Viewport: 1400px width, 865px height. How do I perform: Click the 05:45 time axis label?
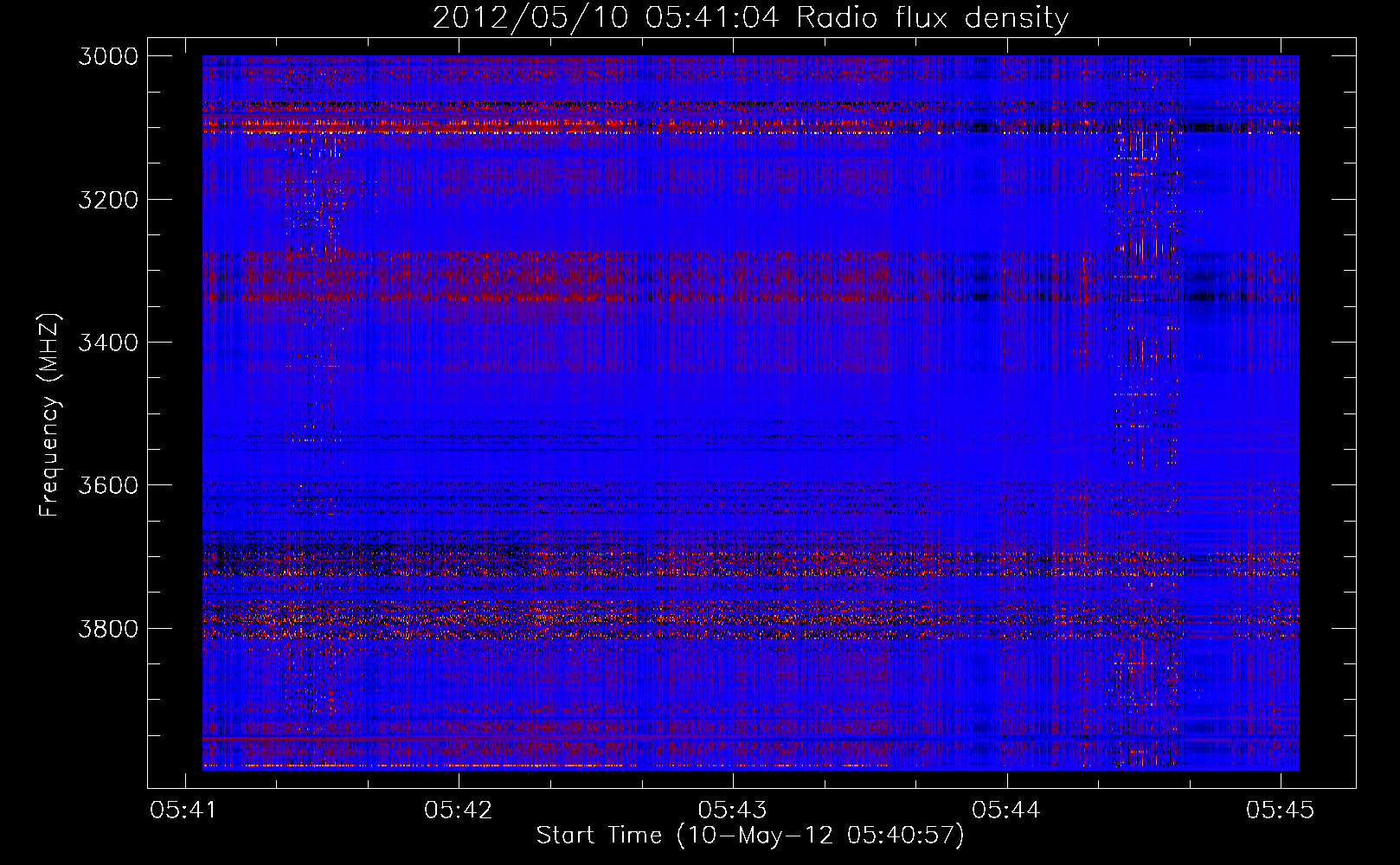1280,810
